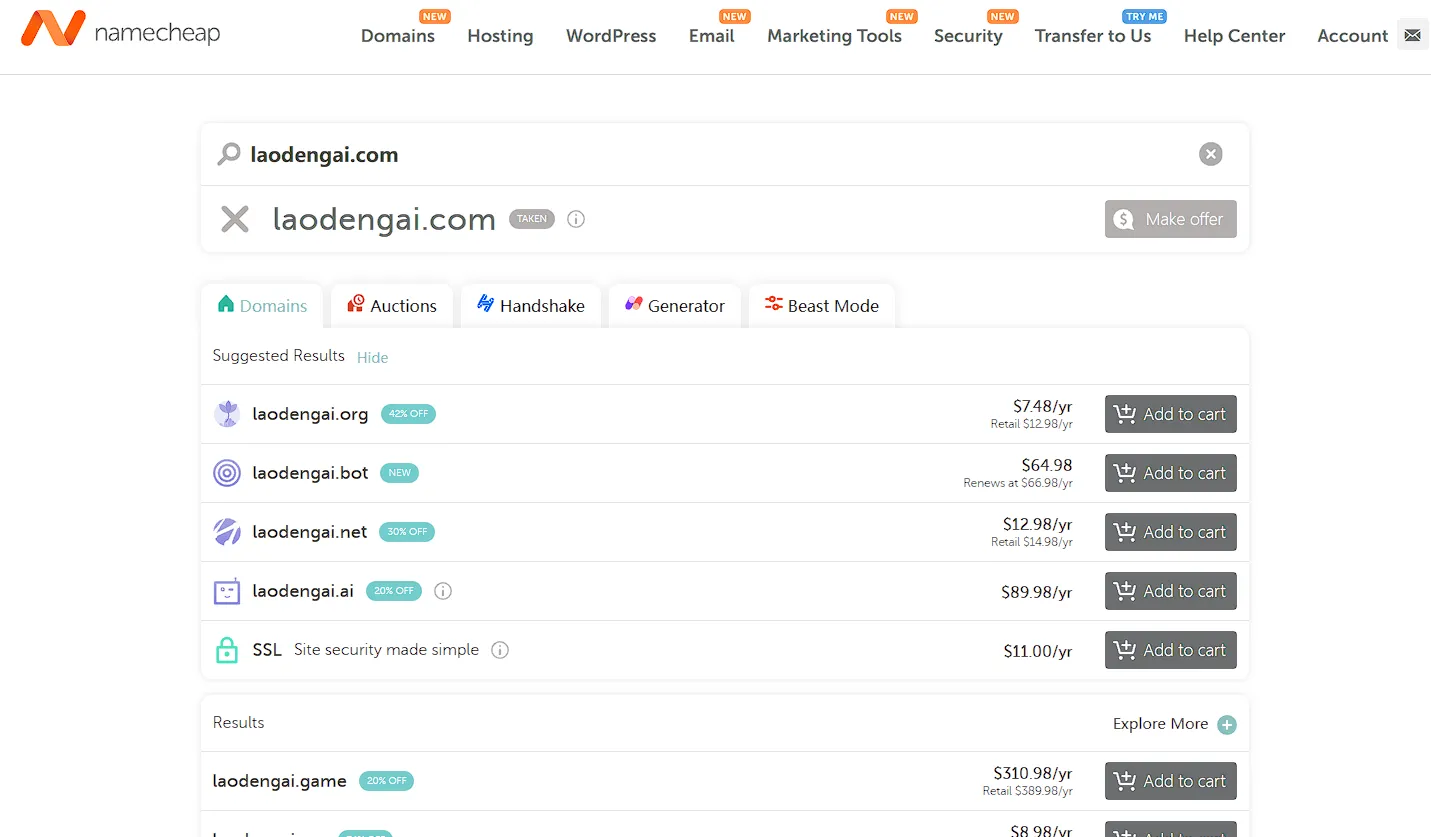Switch to the Beast Mode tab

[x=822, y=306]
